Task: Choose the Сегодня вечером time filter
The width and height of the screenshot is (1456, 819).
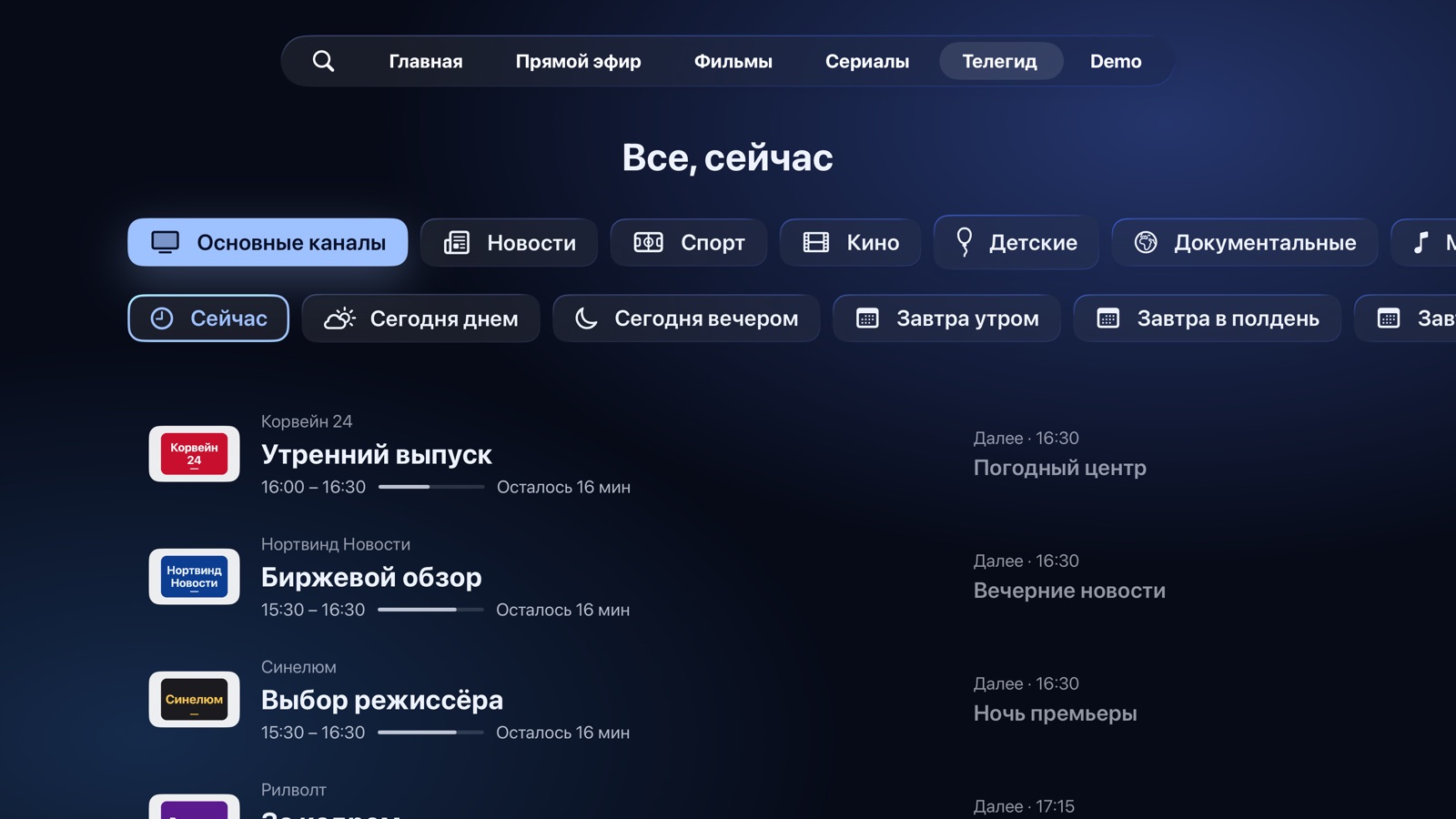Action: (x=686, y=318)
